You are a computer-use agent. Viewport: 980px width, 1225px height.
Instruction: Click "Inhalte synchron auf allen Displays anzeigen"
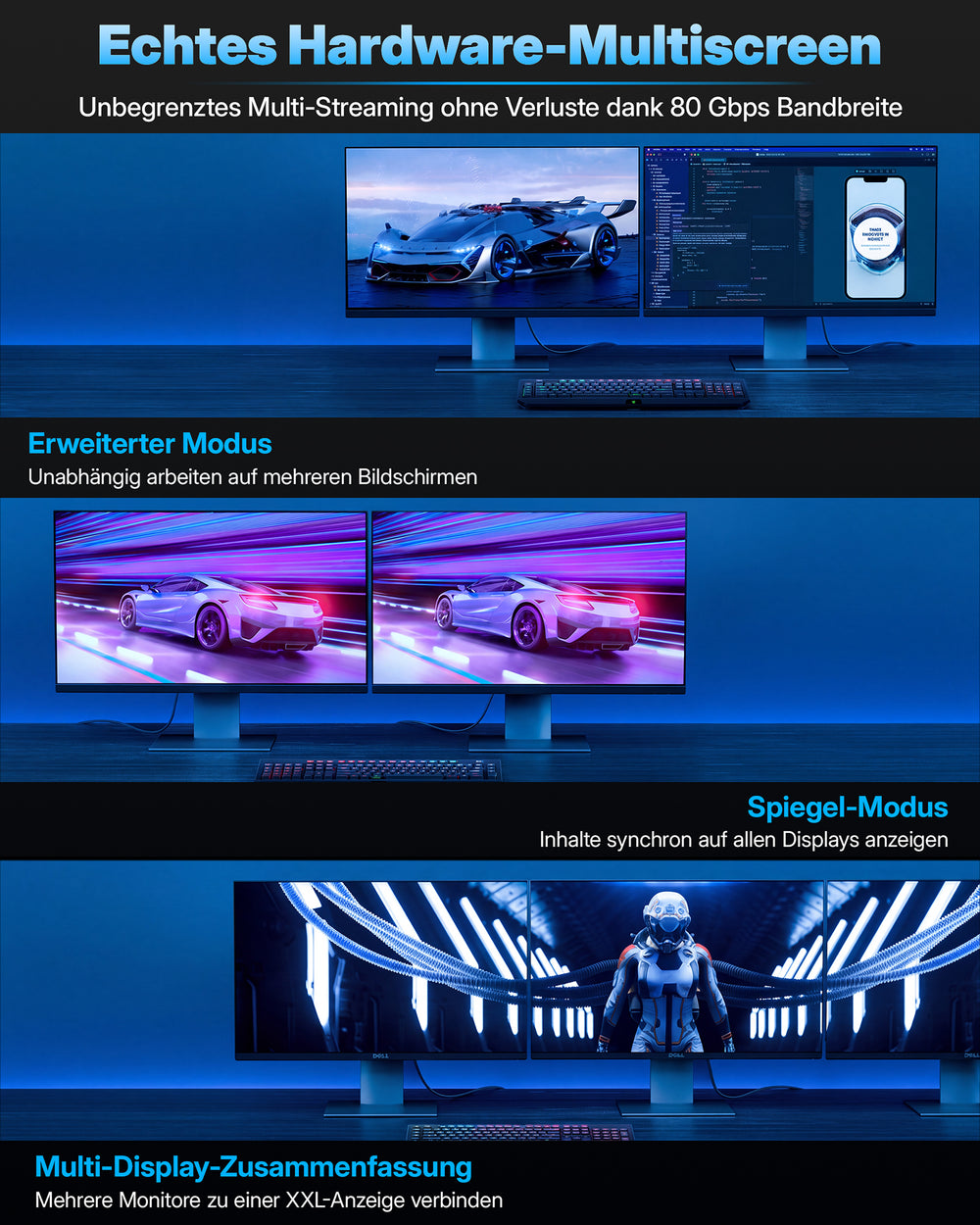tap(744, 840)
